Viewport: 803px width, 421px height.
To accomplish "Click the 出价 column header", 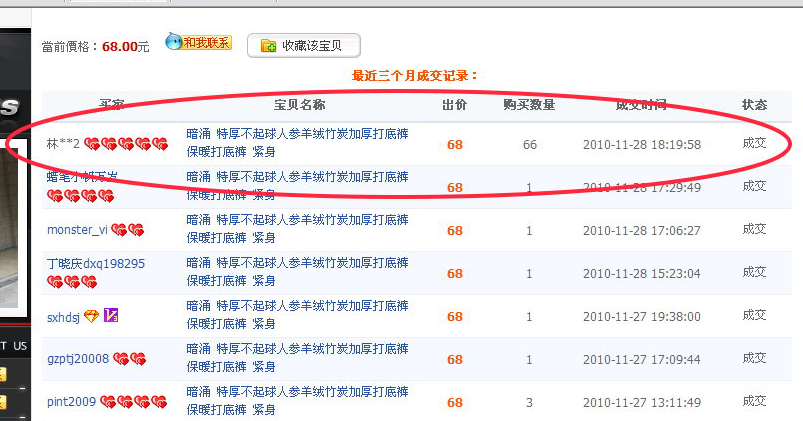I will coord(454,105).
